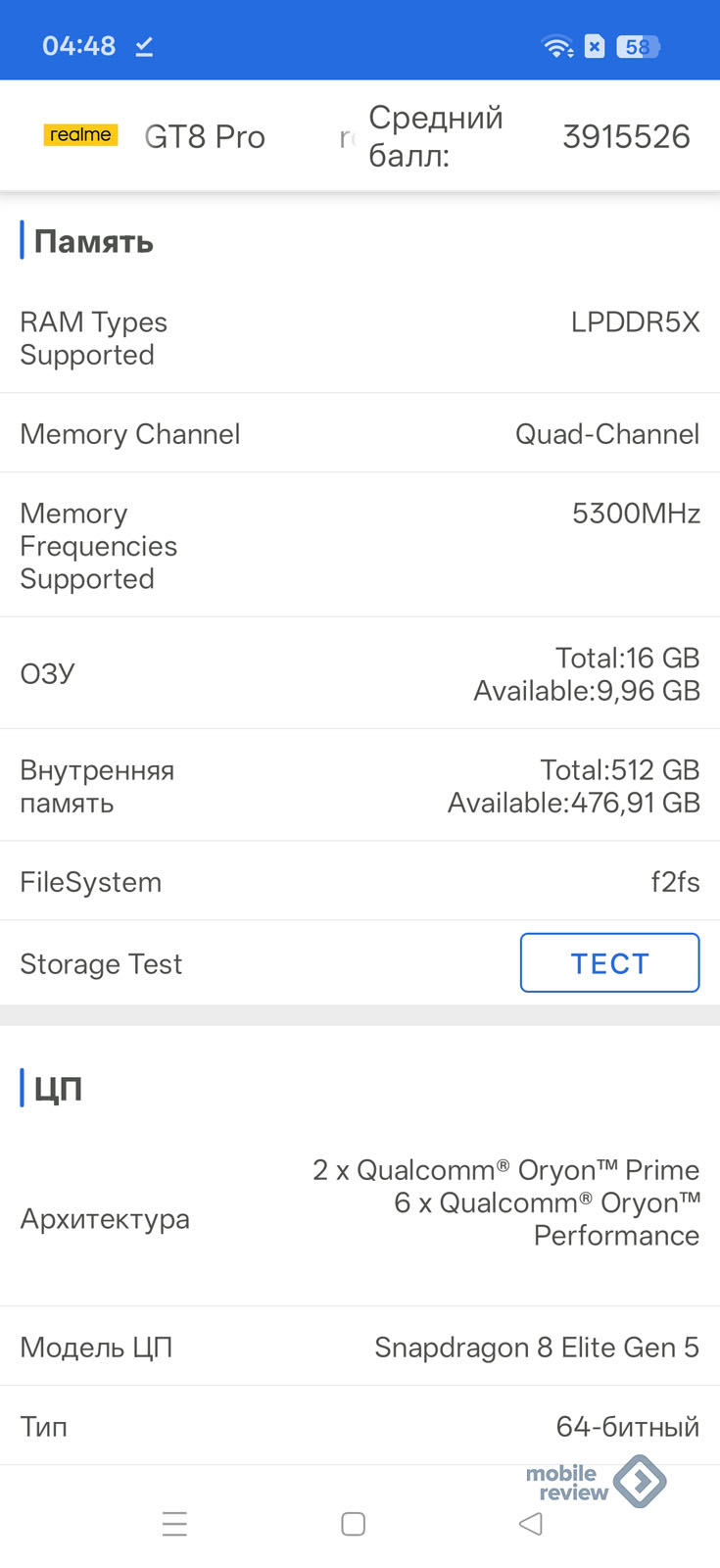Viewport: 720px width, 1568px height.
Task: Start the Storage Test with ТЕСТ button
Action: pos(609,963)
